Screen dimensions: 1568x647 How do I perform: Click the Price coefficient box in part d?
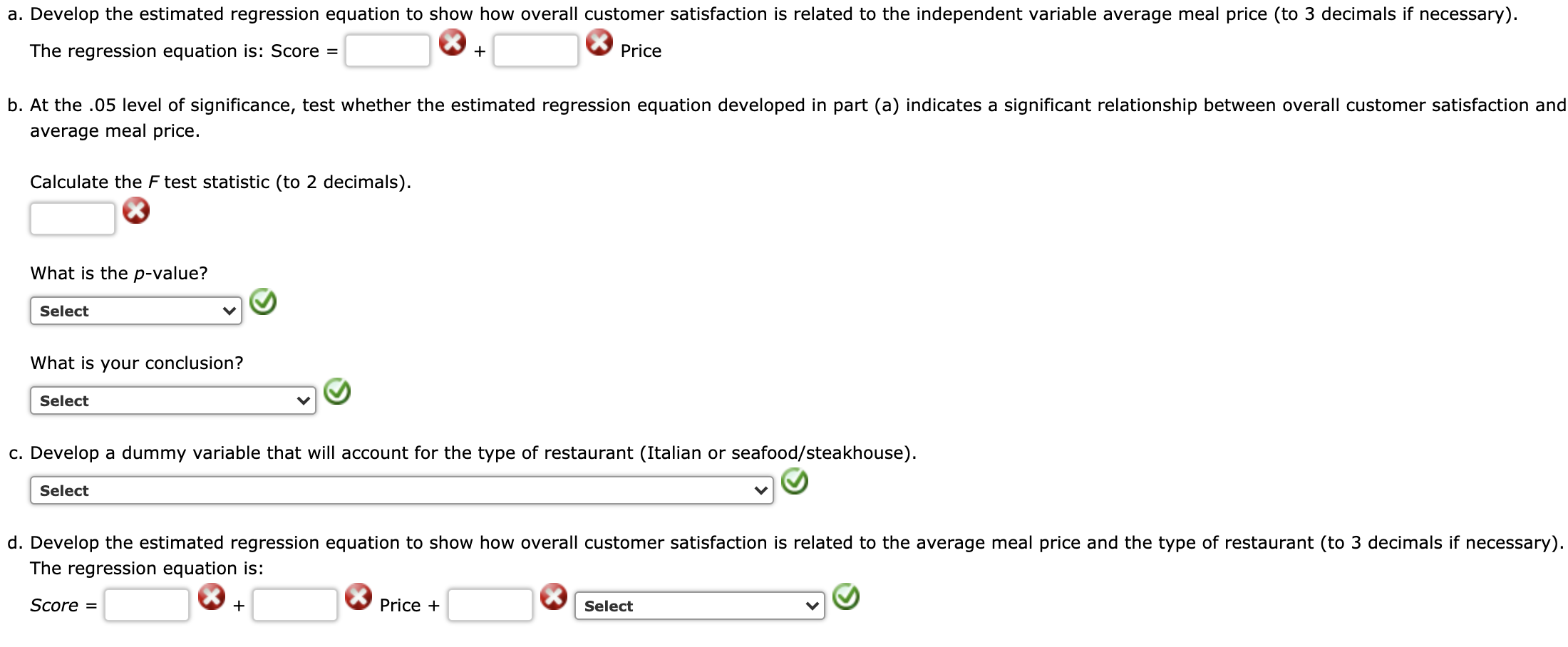click(295, 605)
